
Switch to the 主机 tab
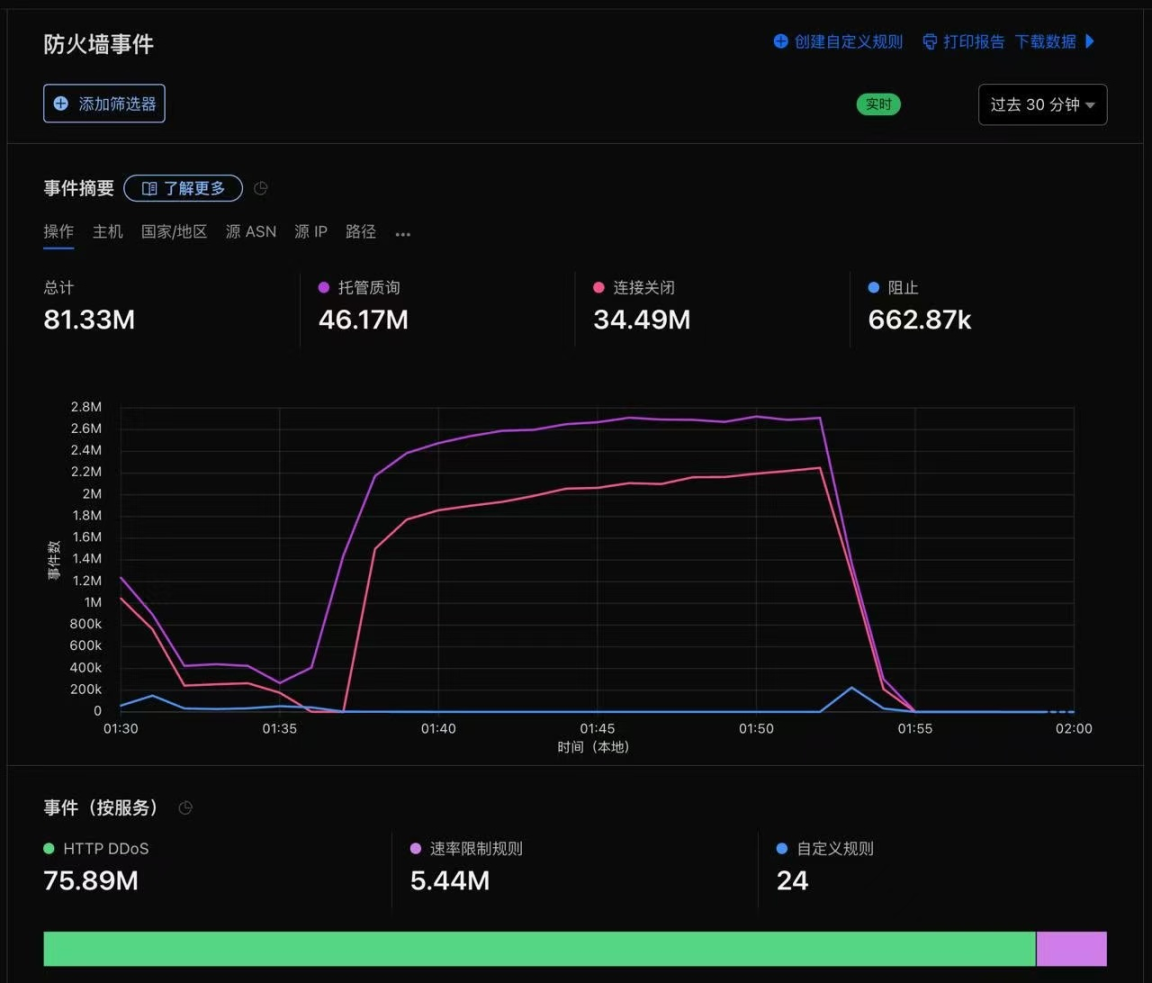108,232
